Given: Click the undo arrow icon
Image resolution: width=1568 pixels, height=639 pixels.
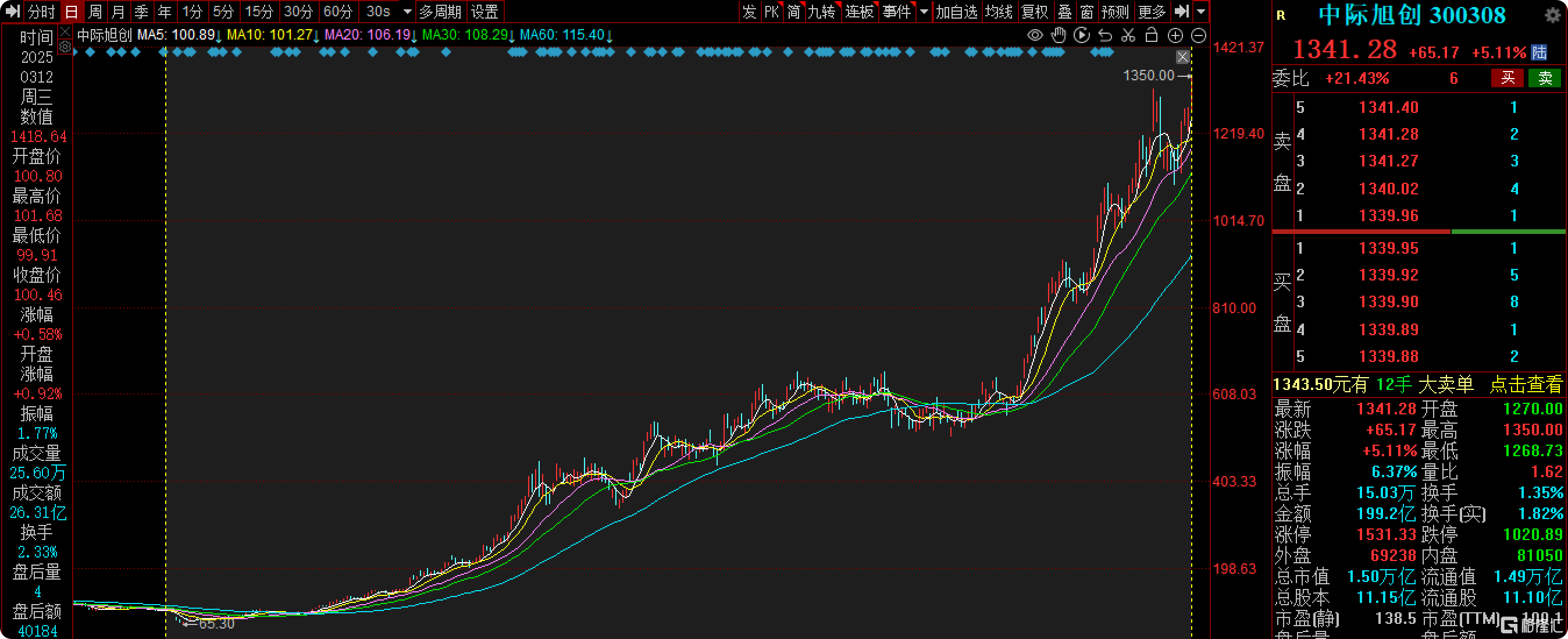Looking at the screenshot, I should 1105,35.
